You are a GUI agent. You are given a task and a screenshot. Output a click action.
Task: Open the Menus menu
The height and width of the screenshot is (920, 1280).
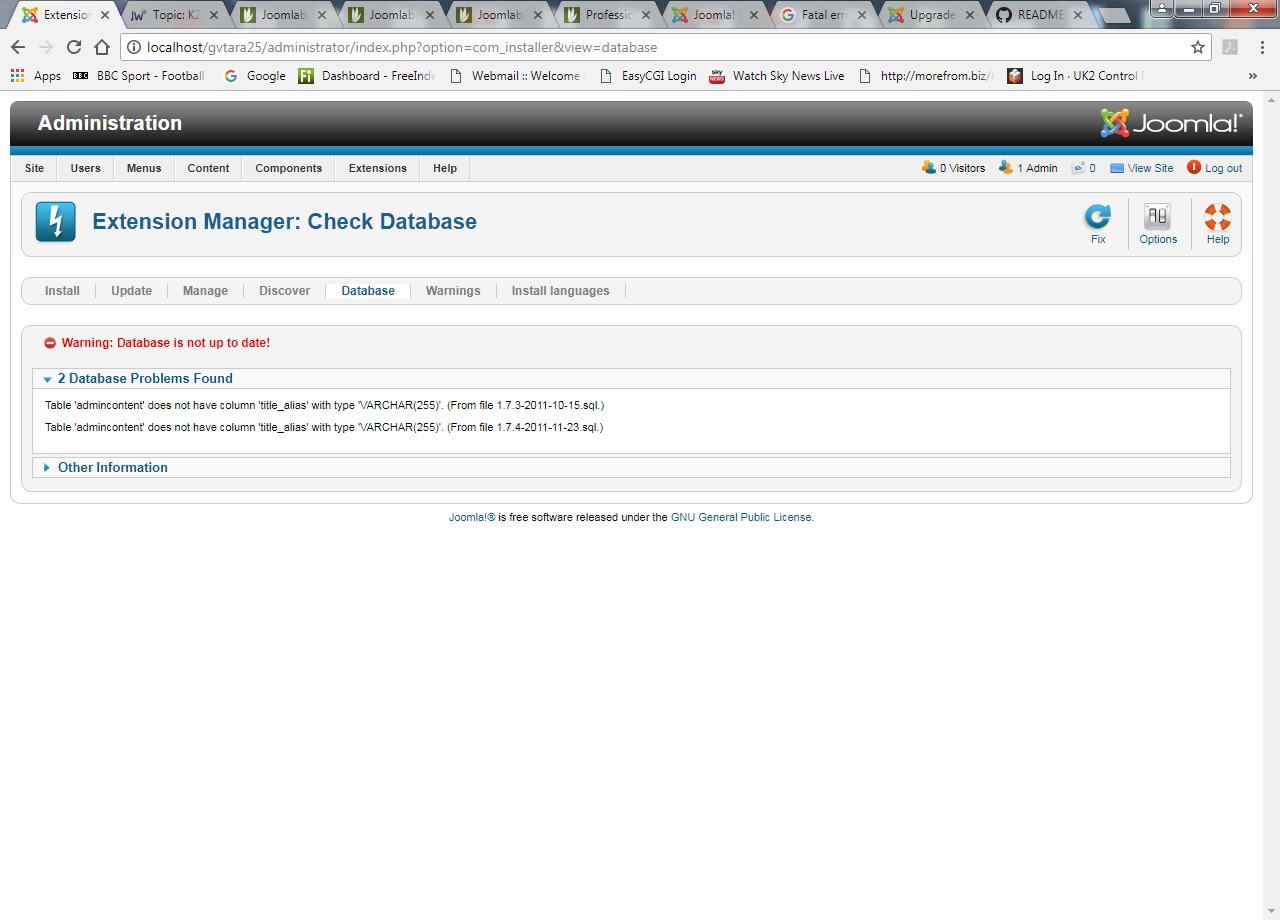point(144,168)
